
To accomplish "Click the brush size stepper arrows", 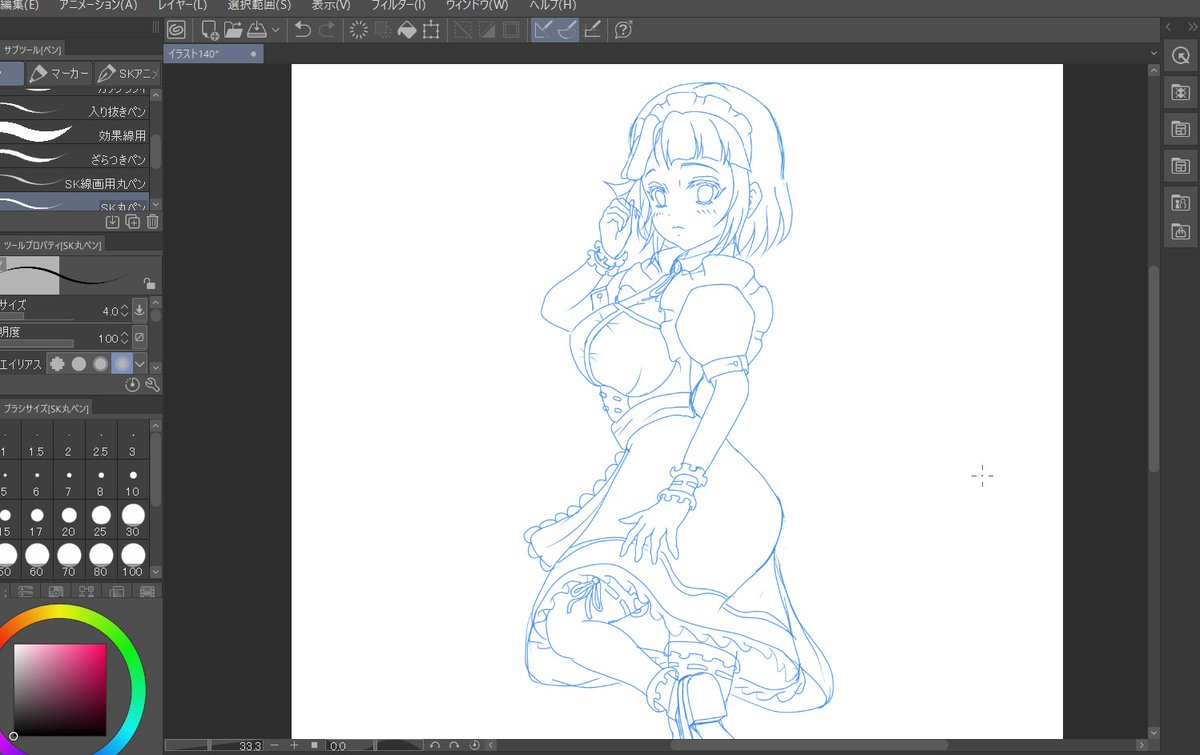I will click(x=124, y=311).
